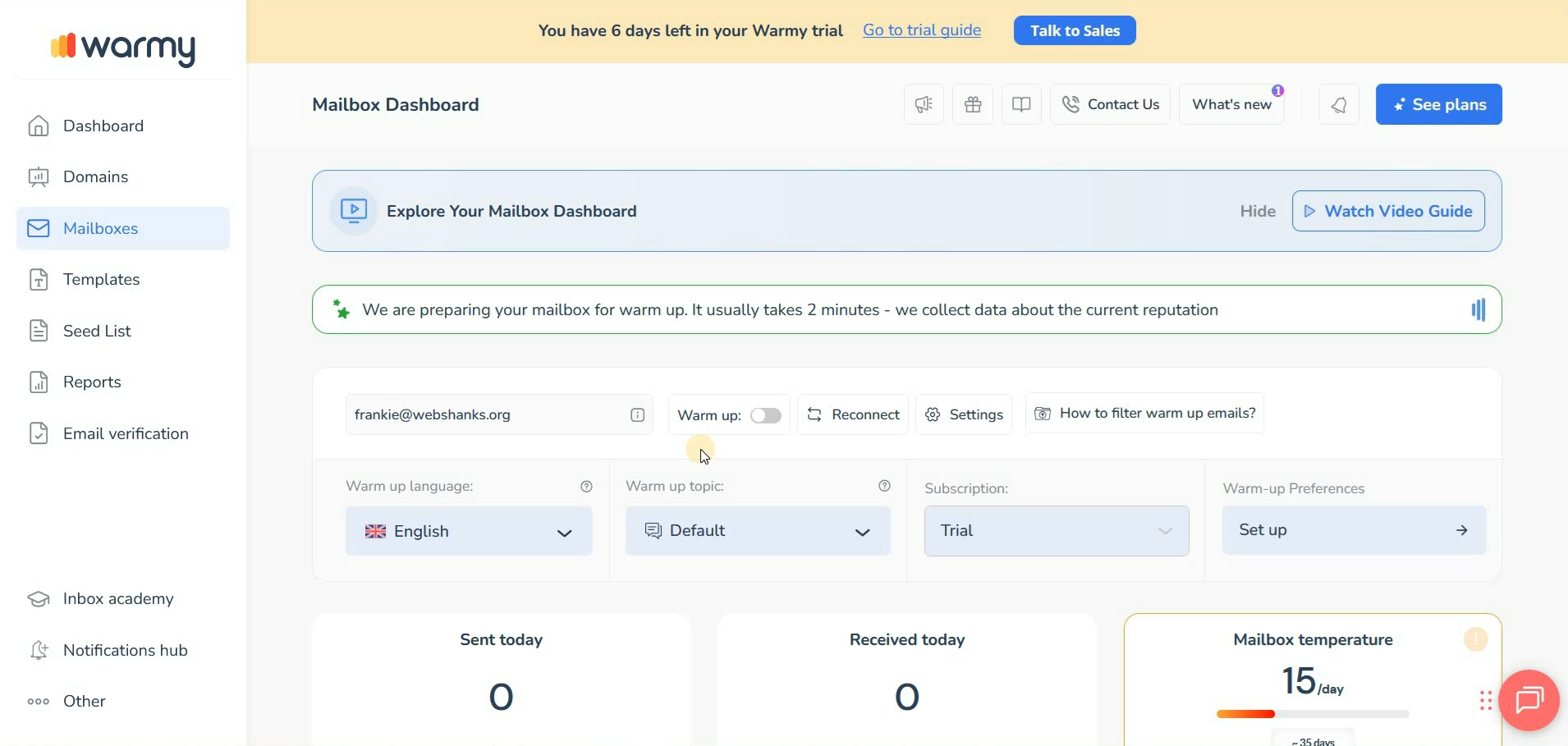This screenshot has width=1568, height=746.
Task: Click the Templates document icon
Action: pyautogui.click(x=39, y=279)
